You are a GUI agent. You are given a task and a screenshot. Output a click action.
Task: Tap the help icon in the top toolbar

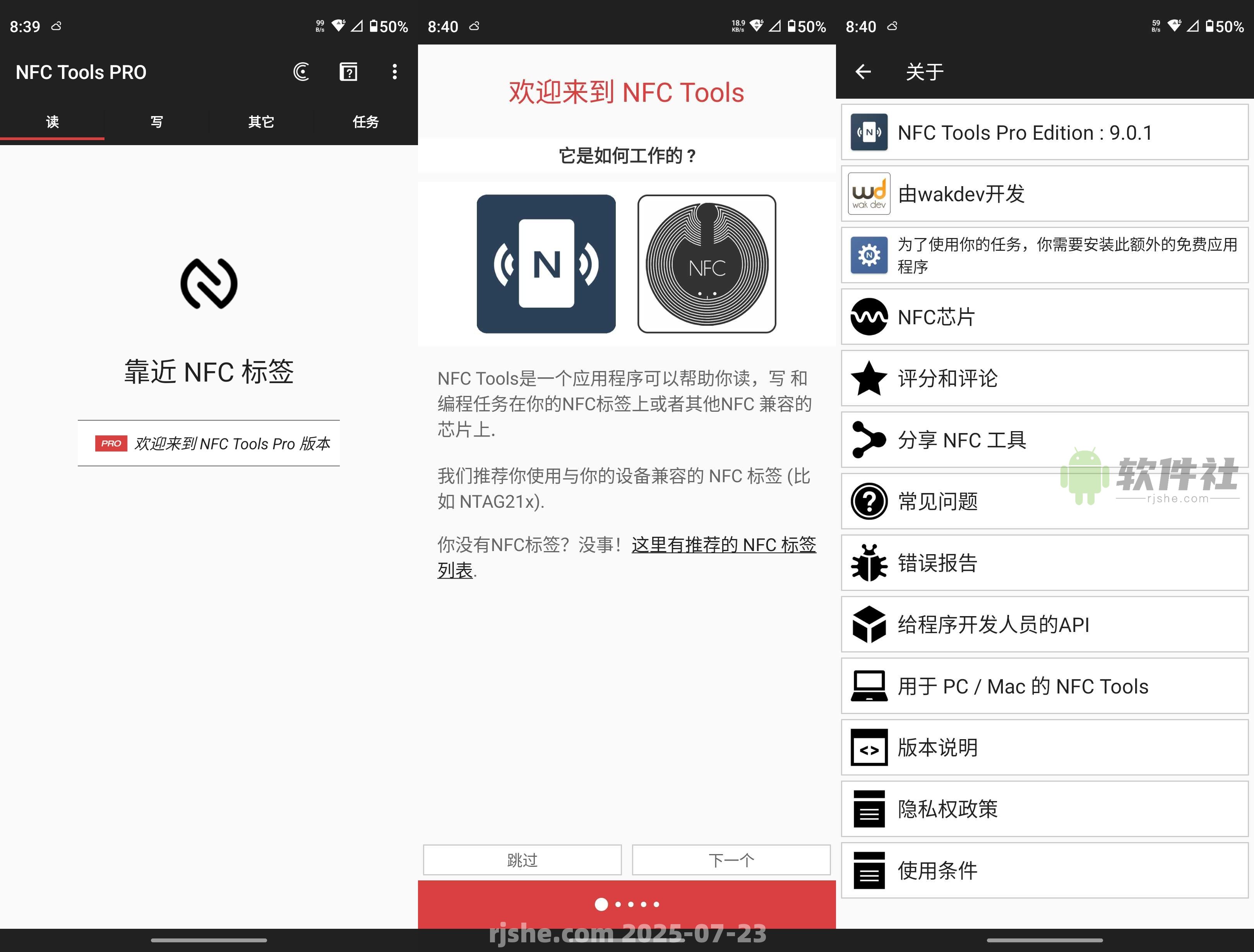[x=349, y=72]
